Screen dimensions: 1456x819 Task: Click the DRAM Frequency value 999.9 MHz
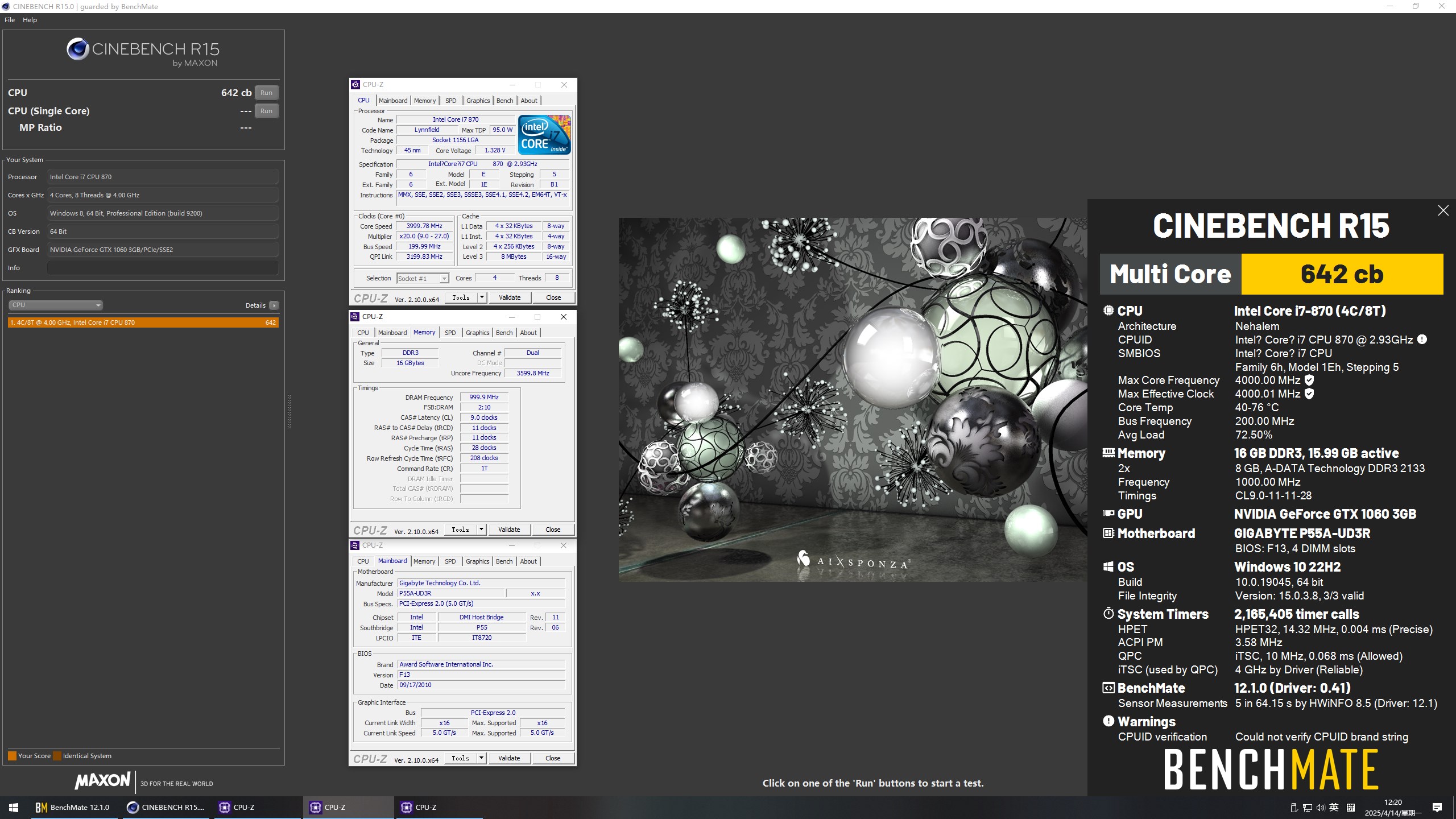point(484,397)
